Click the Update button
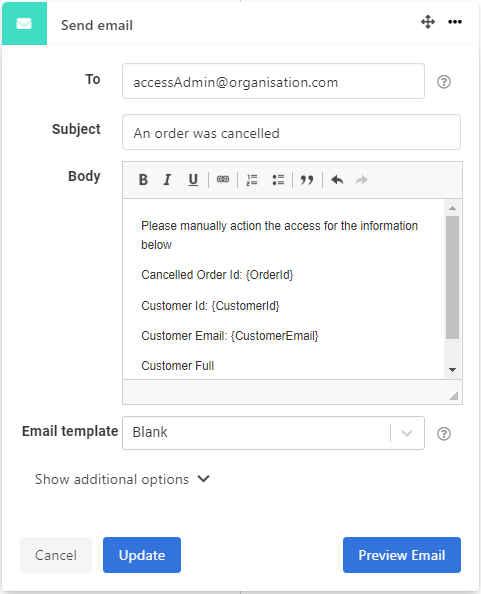Screen dimensions: 481x594 [x=142, y=555]
